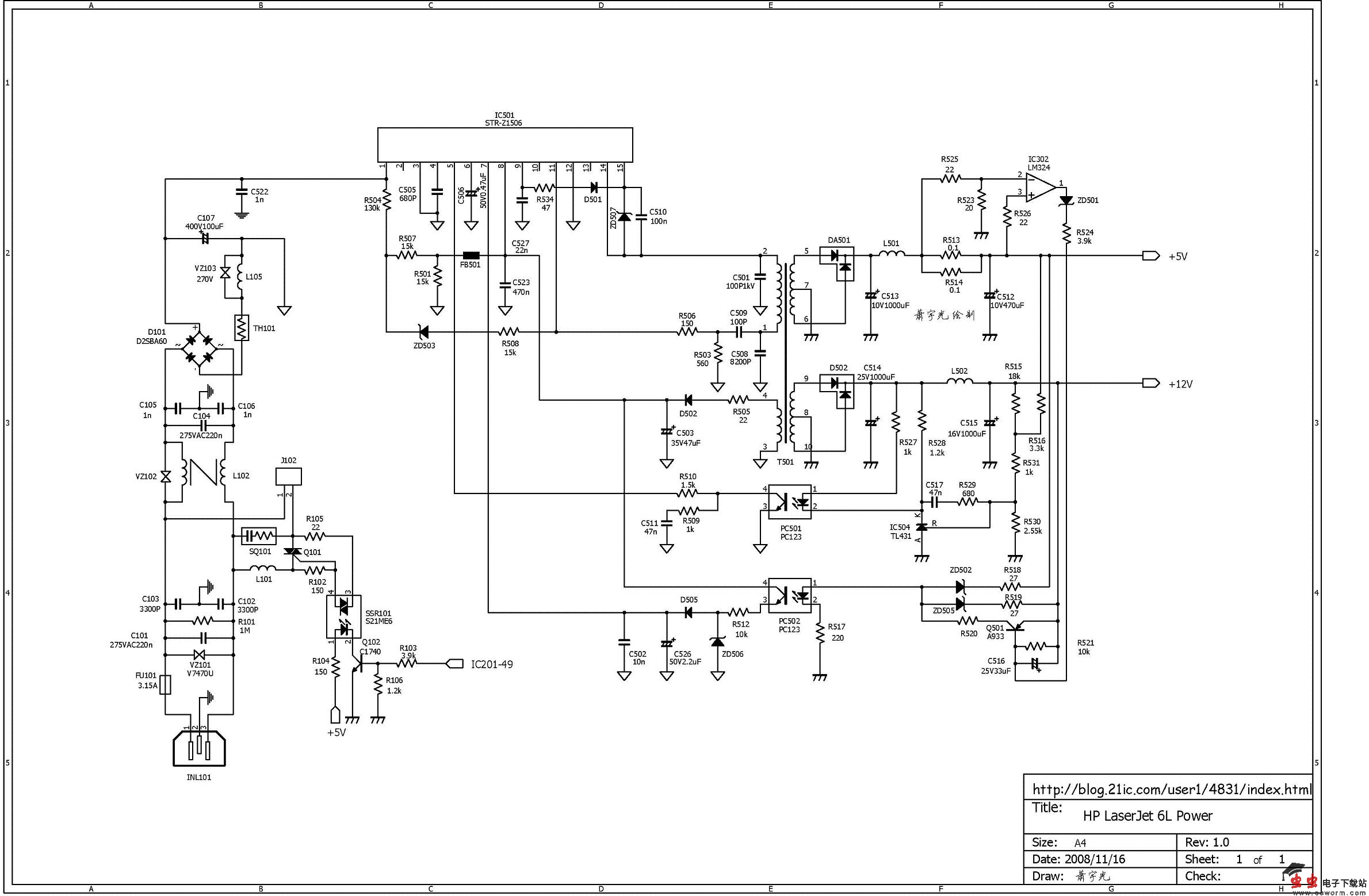The height and width of the screenshot is (896, 1369).
Task: Click the PC502 optocoupler symbol
Action: [x=790, y=595]
